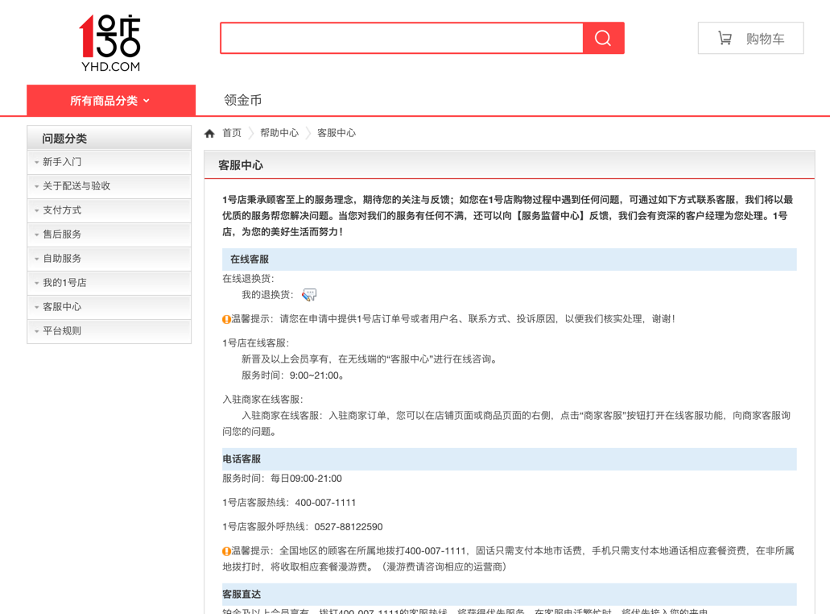Click the YHD.COM 1号店 logo

click(110, 43)
